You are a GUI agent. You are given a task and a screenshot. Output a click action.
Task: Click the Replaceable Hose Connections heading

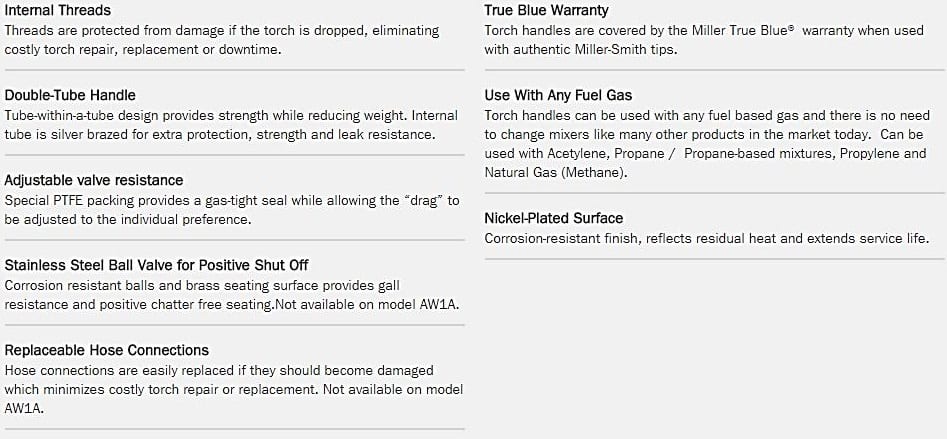(106, 350)
